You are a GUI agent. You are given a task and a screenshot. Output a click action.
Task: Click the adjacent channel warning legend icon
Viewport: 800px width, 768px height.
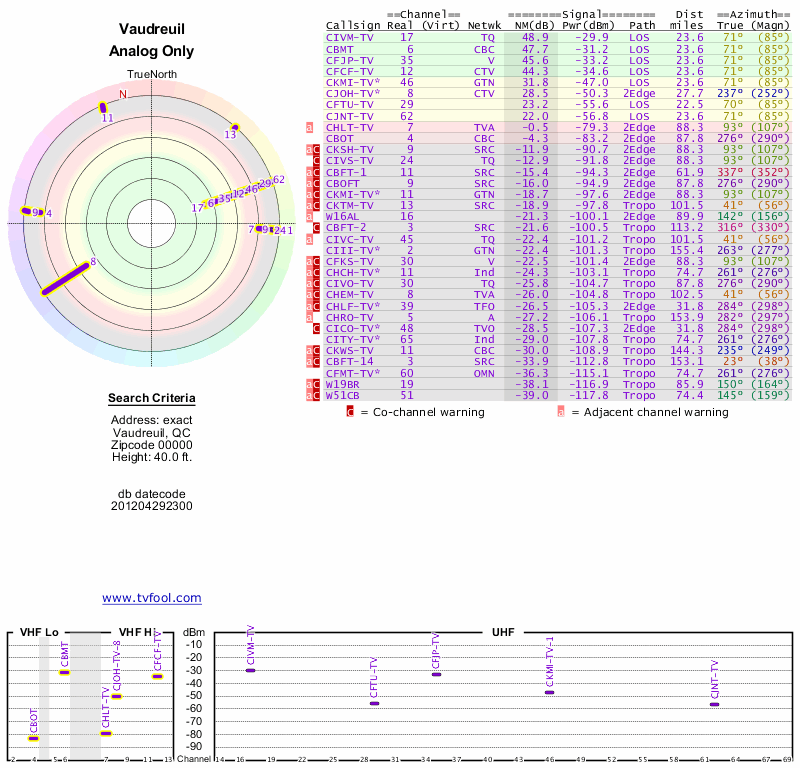point(561,411)
